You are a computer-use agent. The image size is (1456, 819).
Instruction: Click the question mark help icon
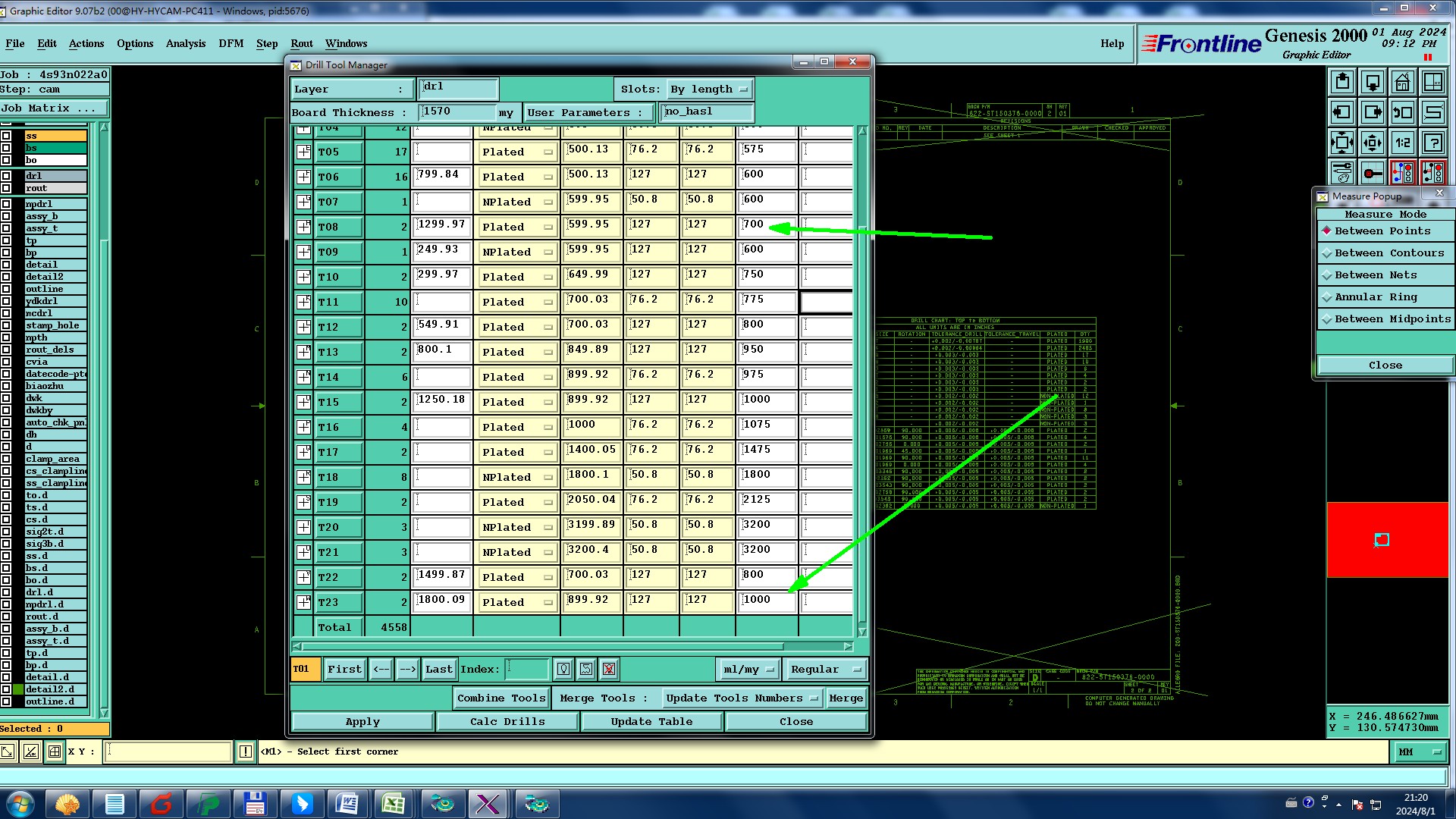[1432, 143]
